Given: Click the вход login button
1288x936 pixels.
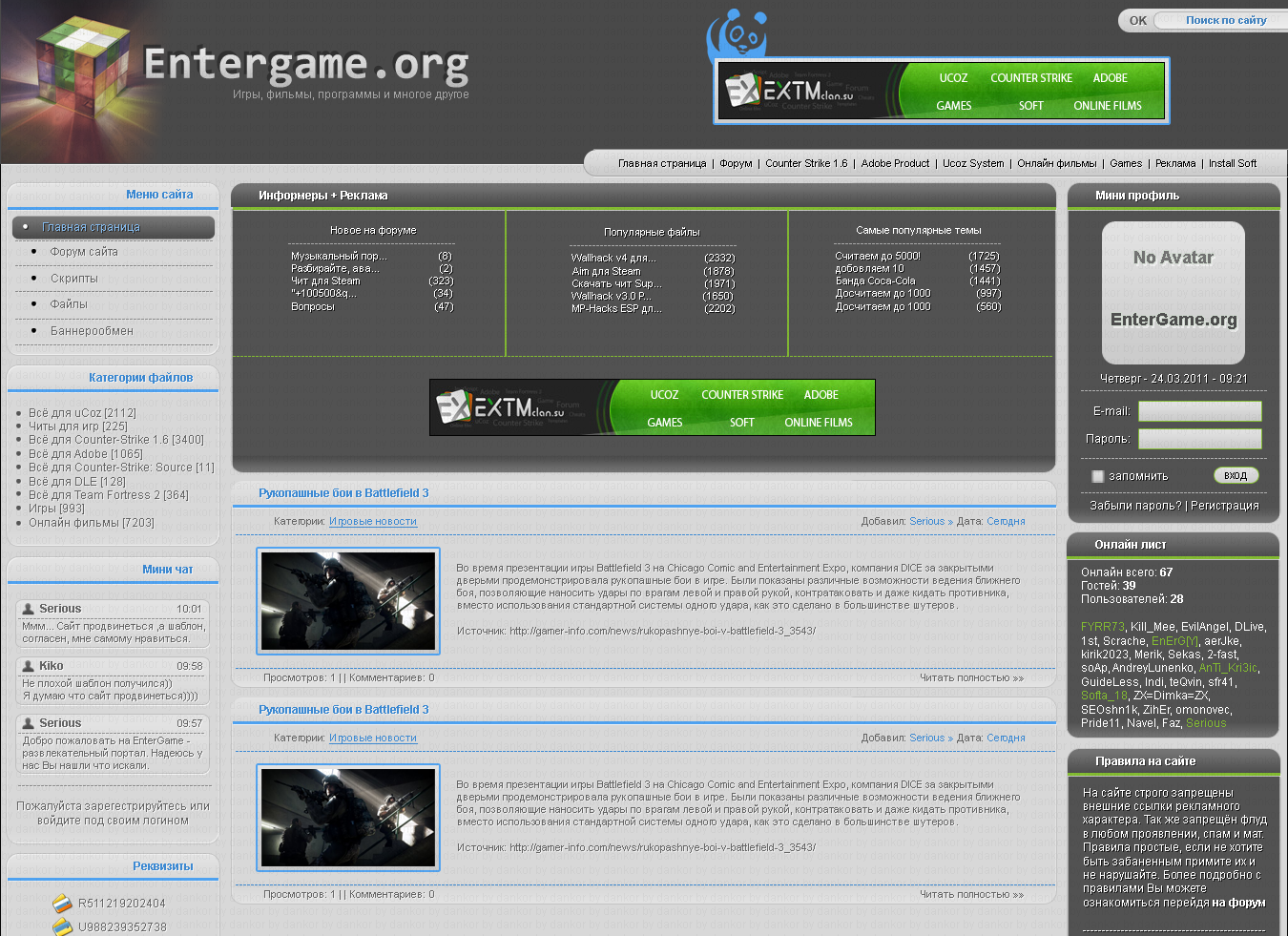Looking at the screenshot, I should 1236,475.
